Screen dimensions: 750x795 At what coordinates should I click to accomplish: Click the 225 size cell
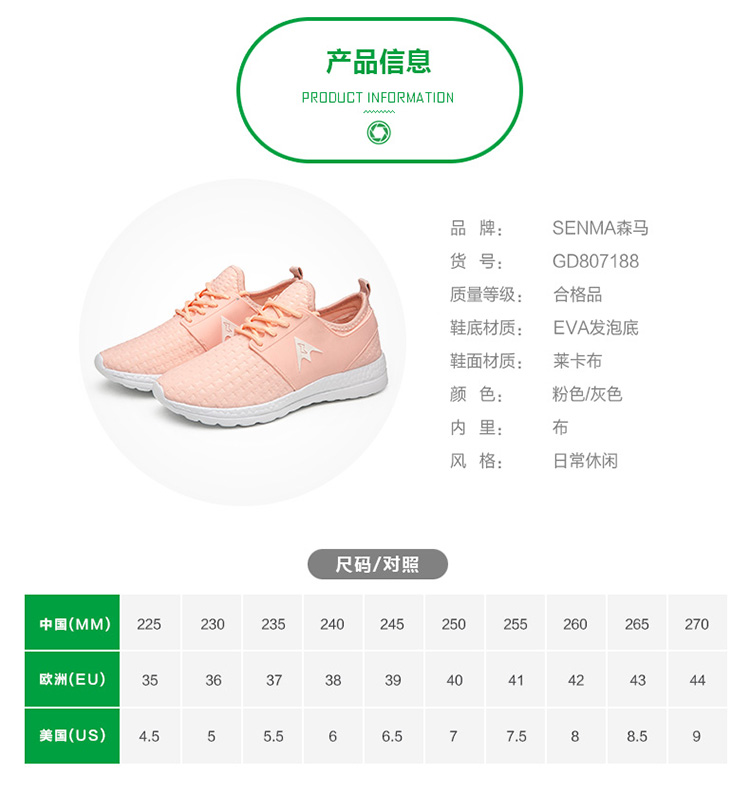click(150, 623)
